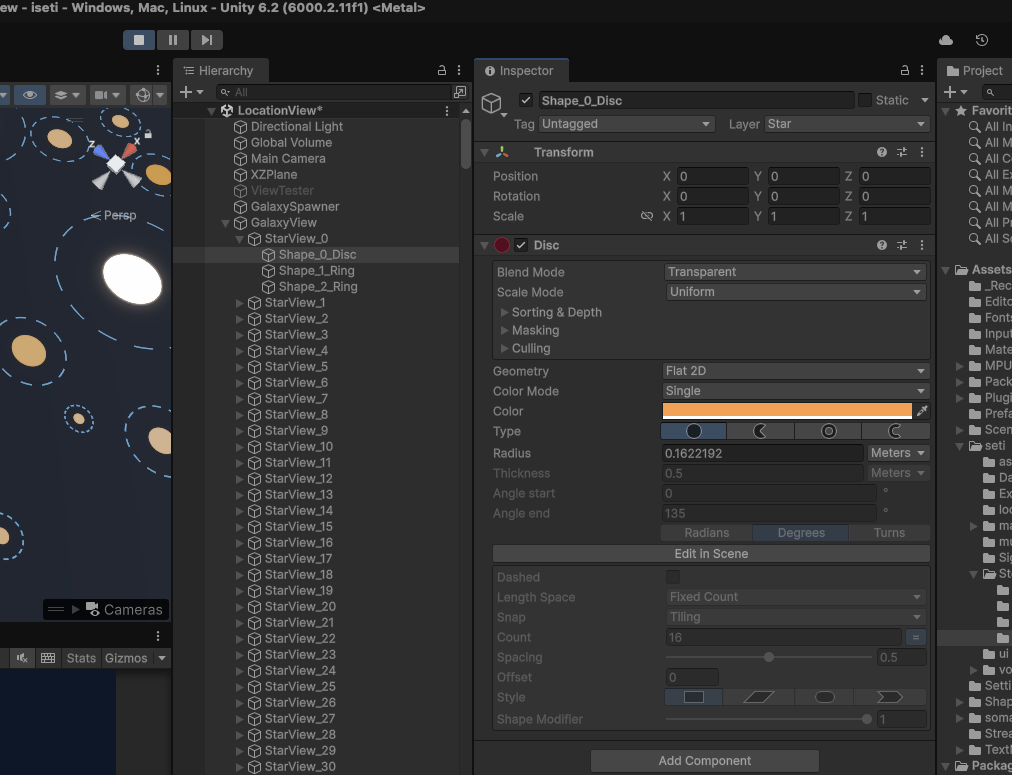The width and height of the screenshot is (1012, 775).
Task: Select Radians angle unit
Action: click(x=706, y=533)
